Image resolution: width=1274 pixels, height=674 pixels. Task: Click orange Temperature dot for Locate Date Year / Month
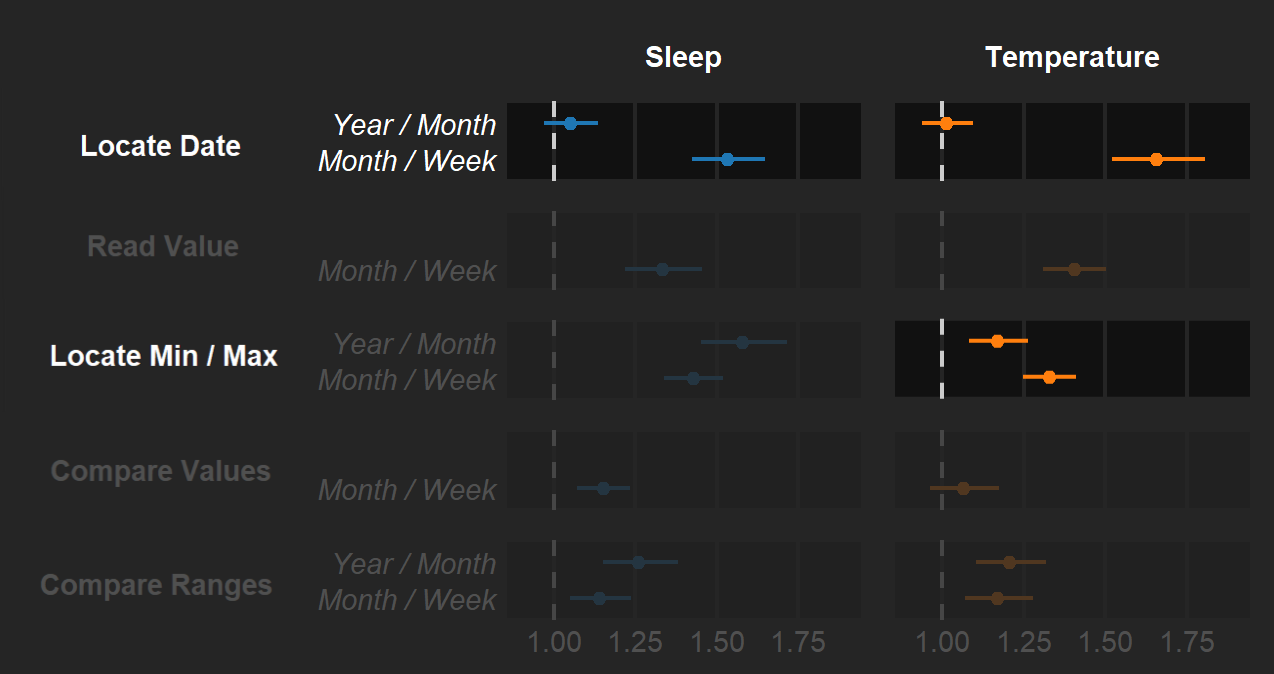pyautogui.click(x=946, y=123)
